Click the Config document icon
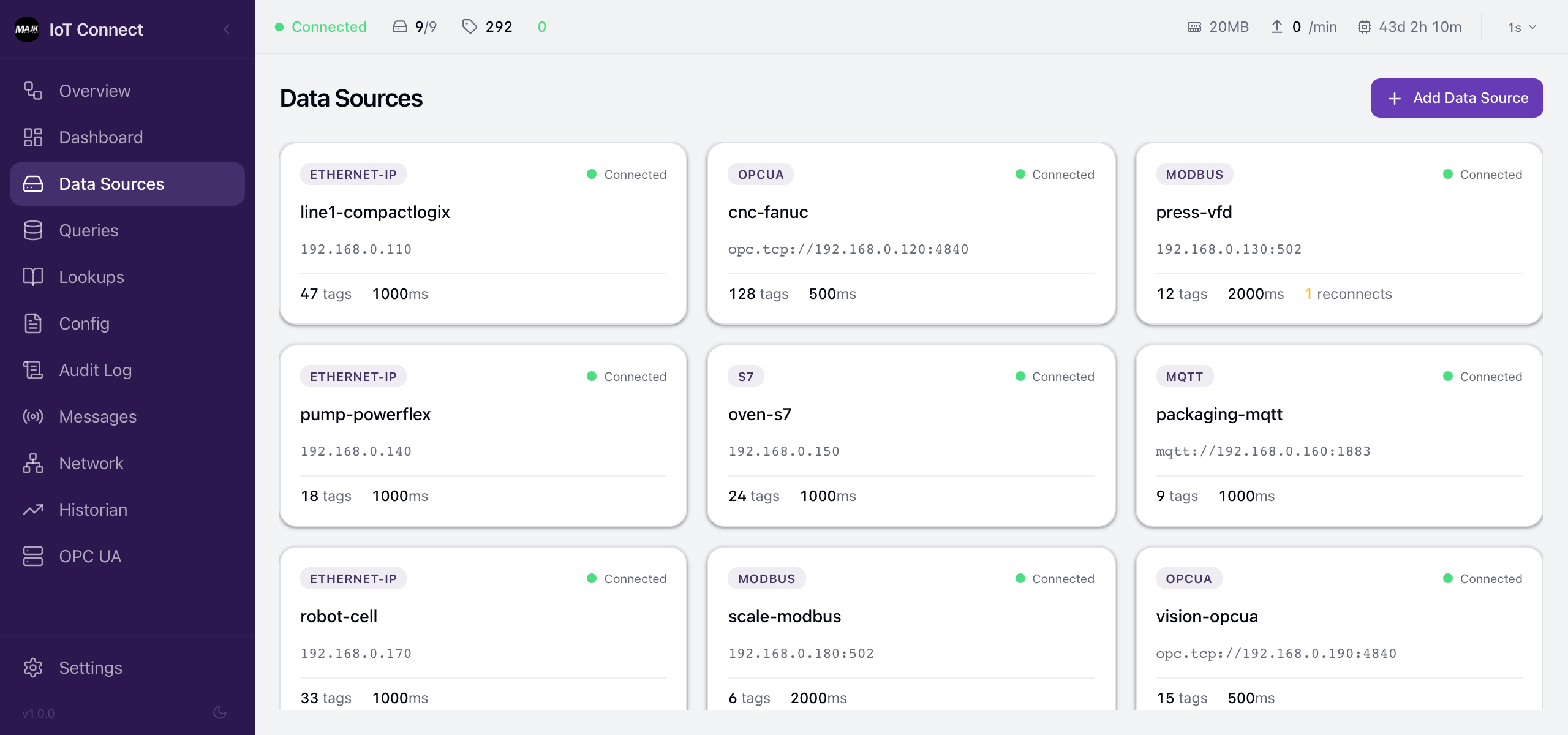This screenshot has height=735, width=1568. click(x=33, y=323)
